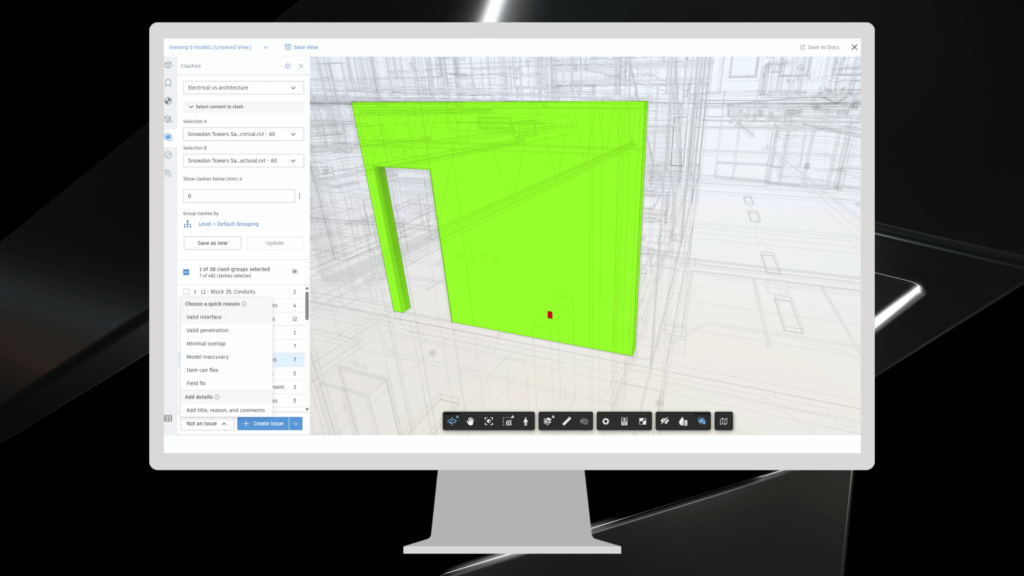This screenshot has height=576, width=1024.
Task: Click the clash tolerance input field
Action: (x=238, y=196)
